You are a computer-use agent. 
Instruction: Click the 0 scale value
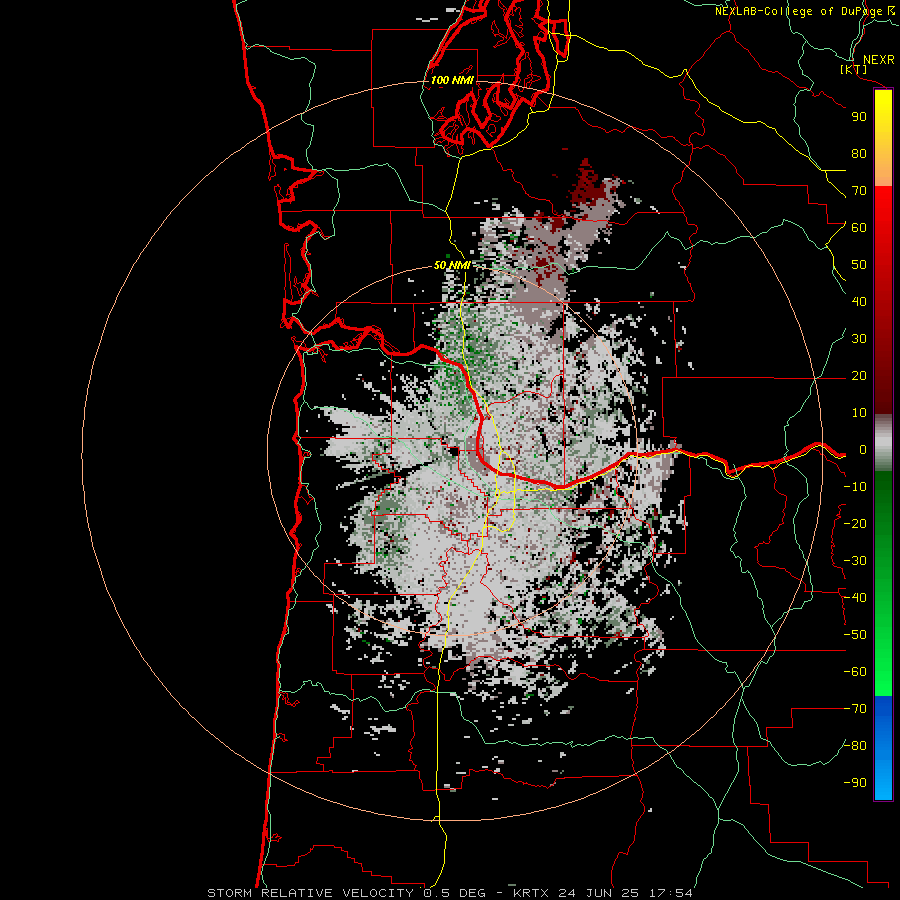click(863, 450)
